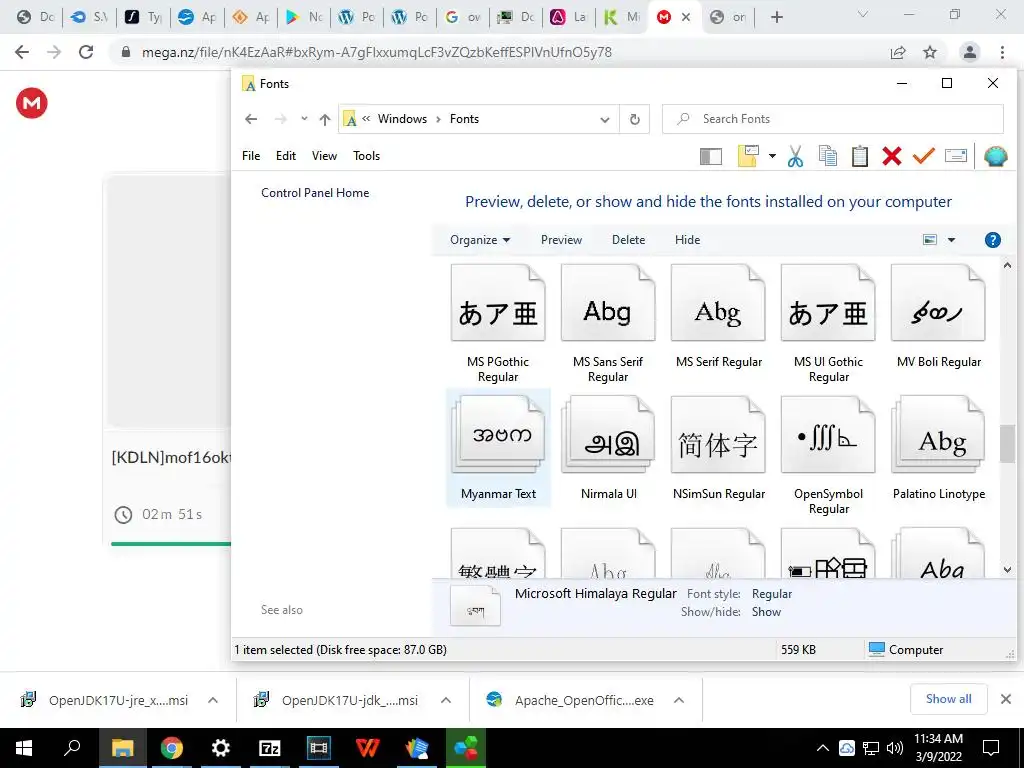
Task: Select NSimSun Regular font
Action: 718,448
